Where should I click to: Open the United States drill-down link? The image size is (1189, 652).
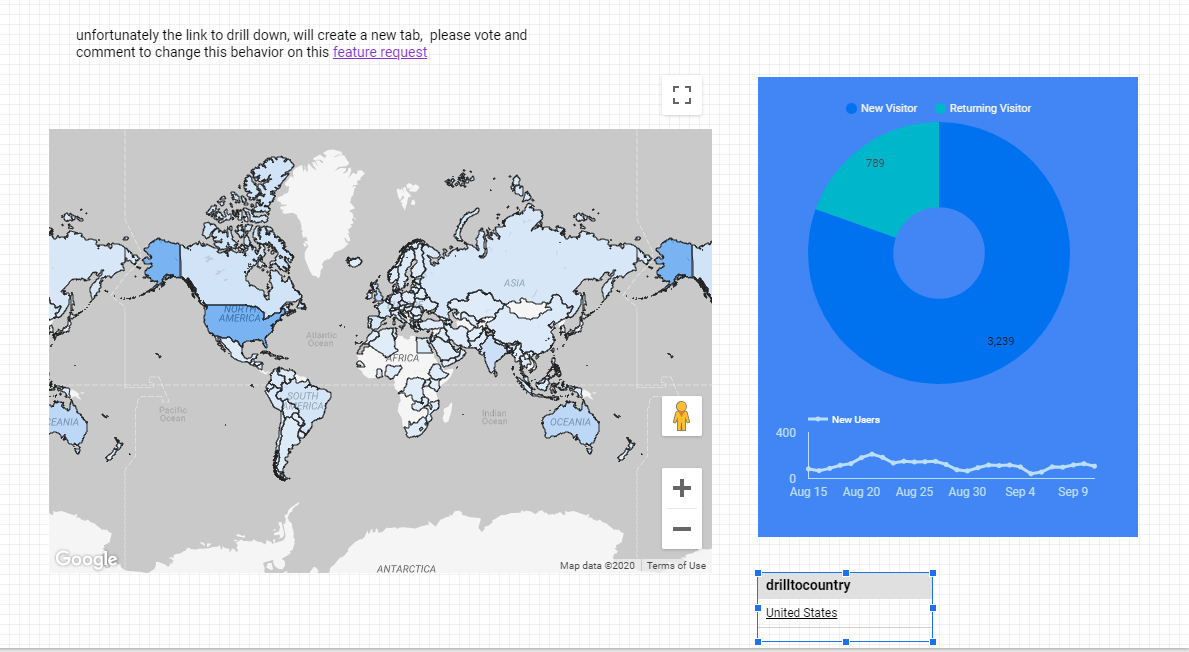pos(801,613)
